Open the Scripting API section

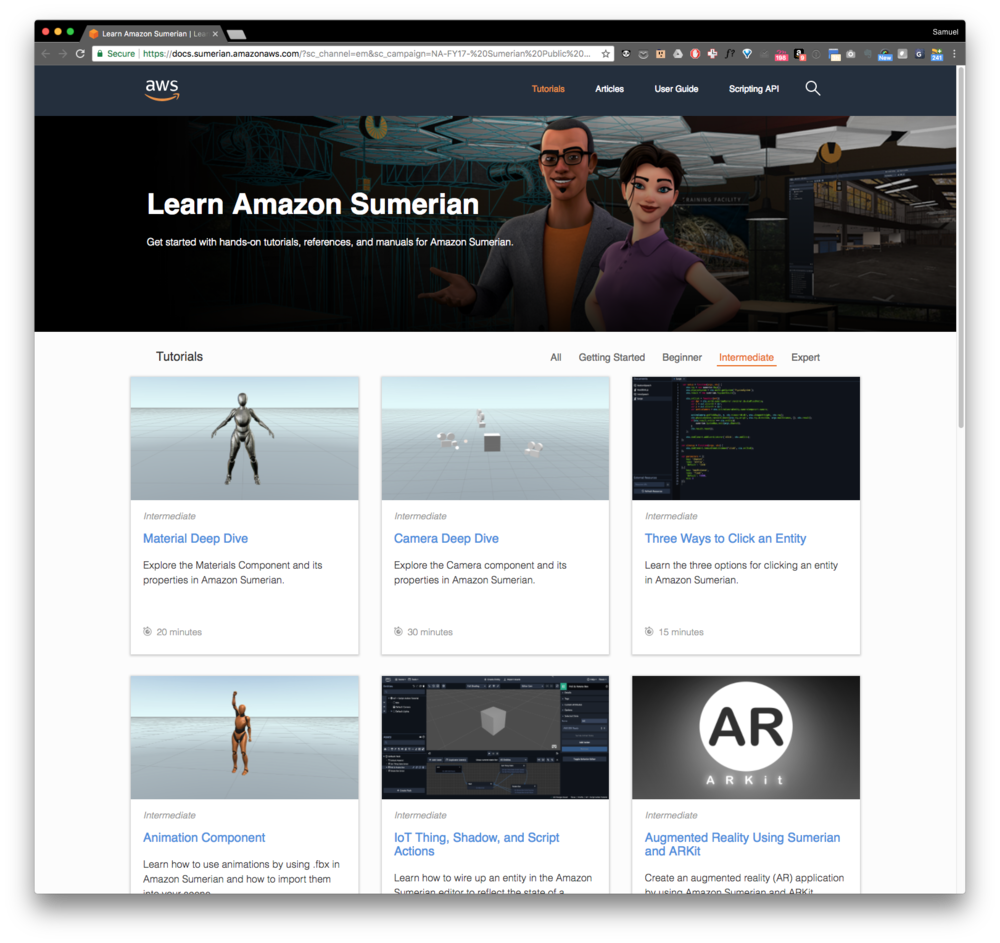pyautogui.click(x=753, y=89)
